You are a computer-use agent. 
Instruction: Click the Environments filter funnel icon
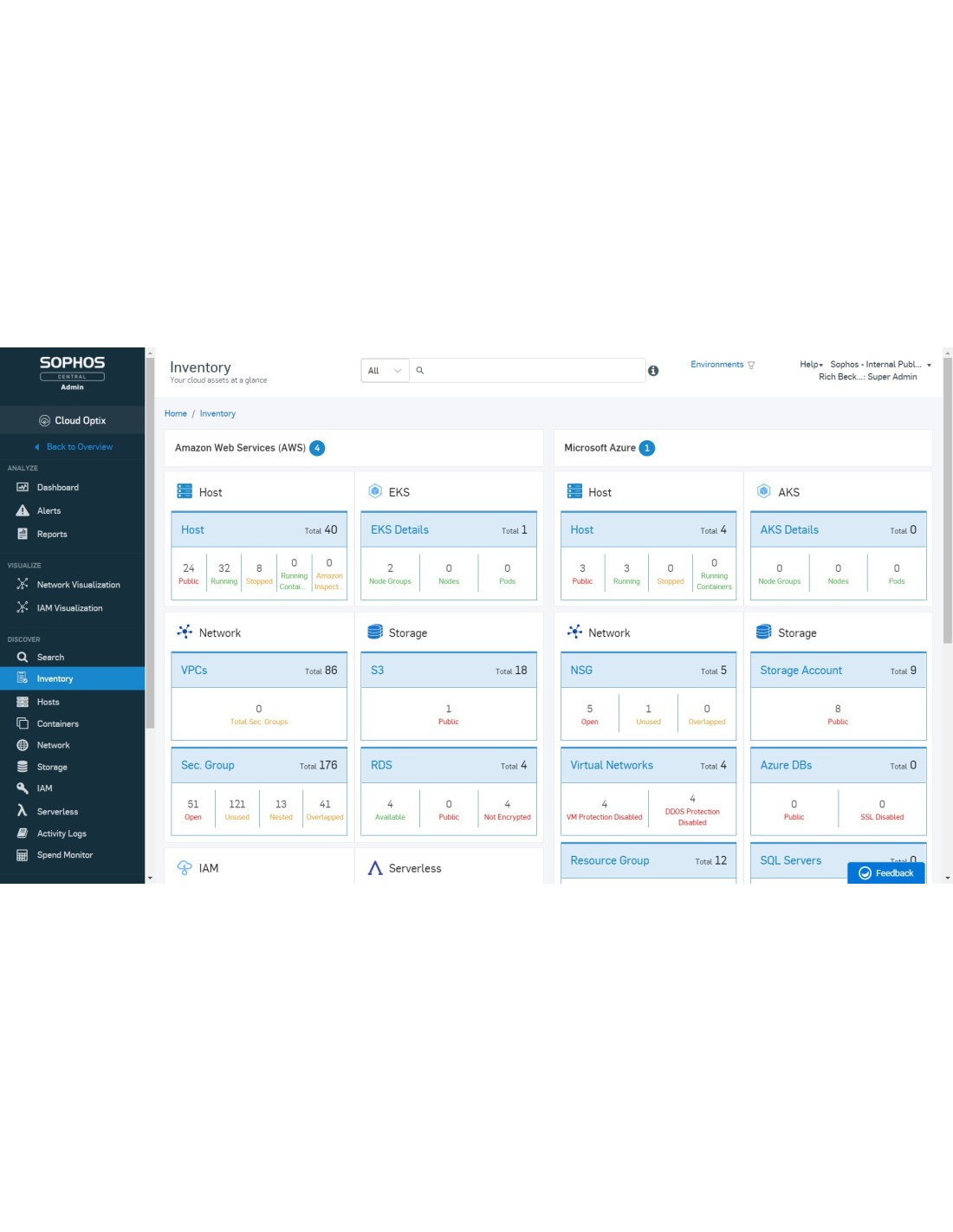coord(751,365)
